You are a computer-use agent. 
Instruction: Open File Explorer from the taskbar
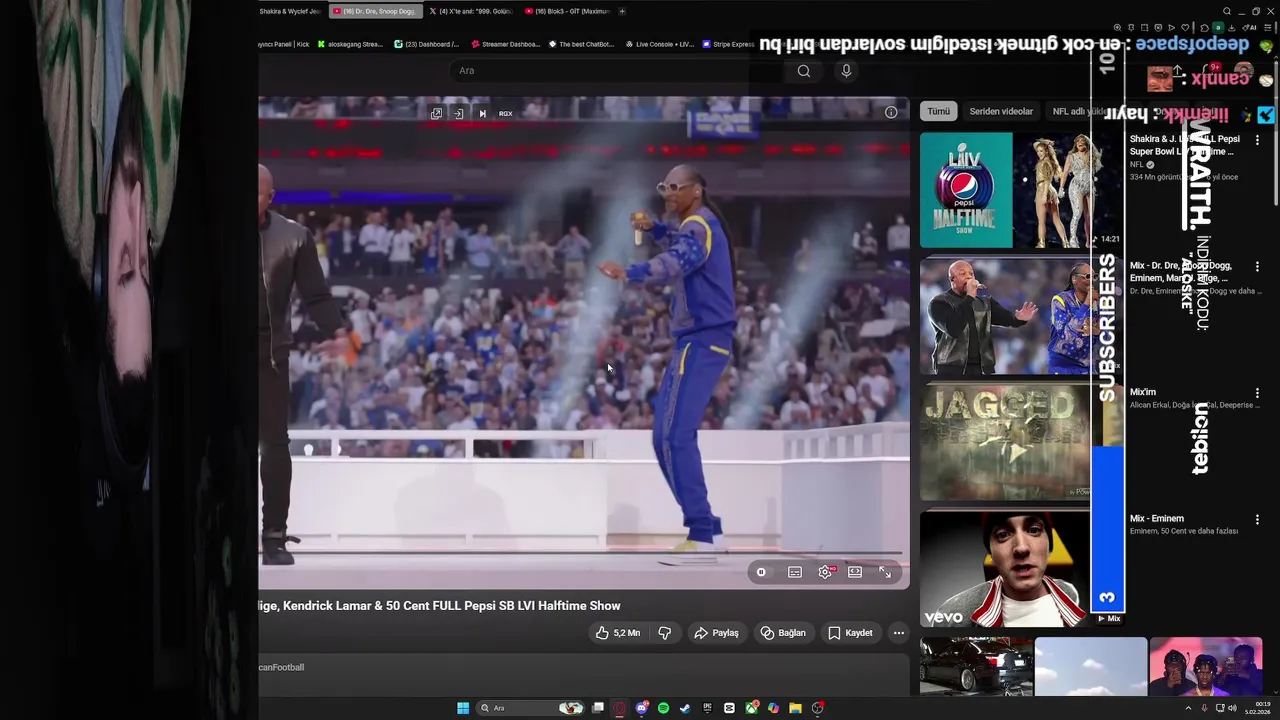pyautogui.click(x=795, y=708)
